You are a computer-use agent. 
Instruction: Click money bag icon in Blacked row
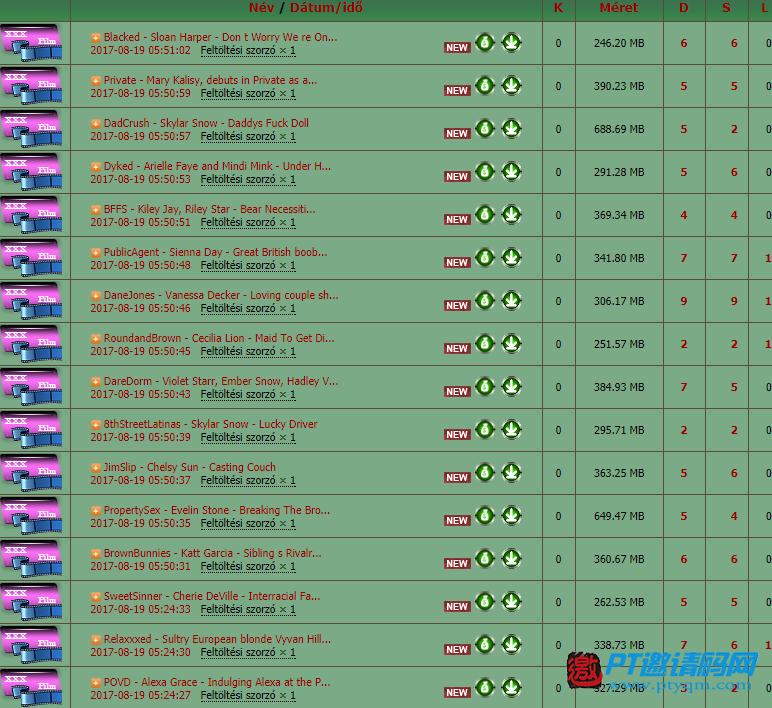485,42
